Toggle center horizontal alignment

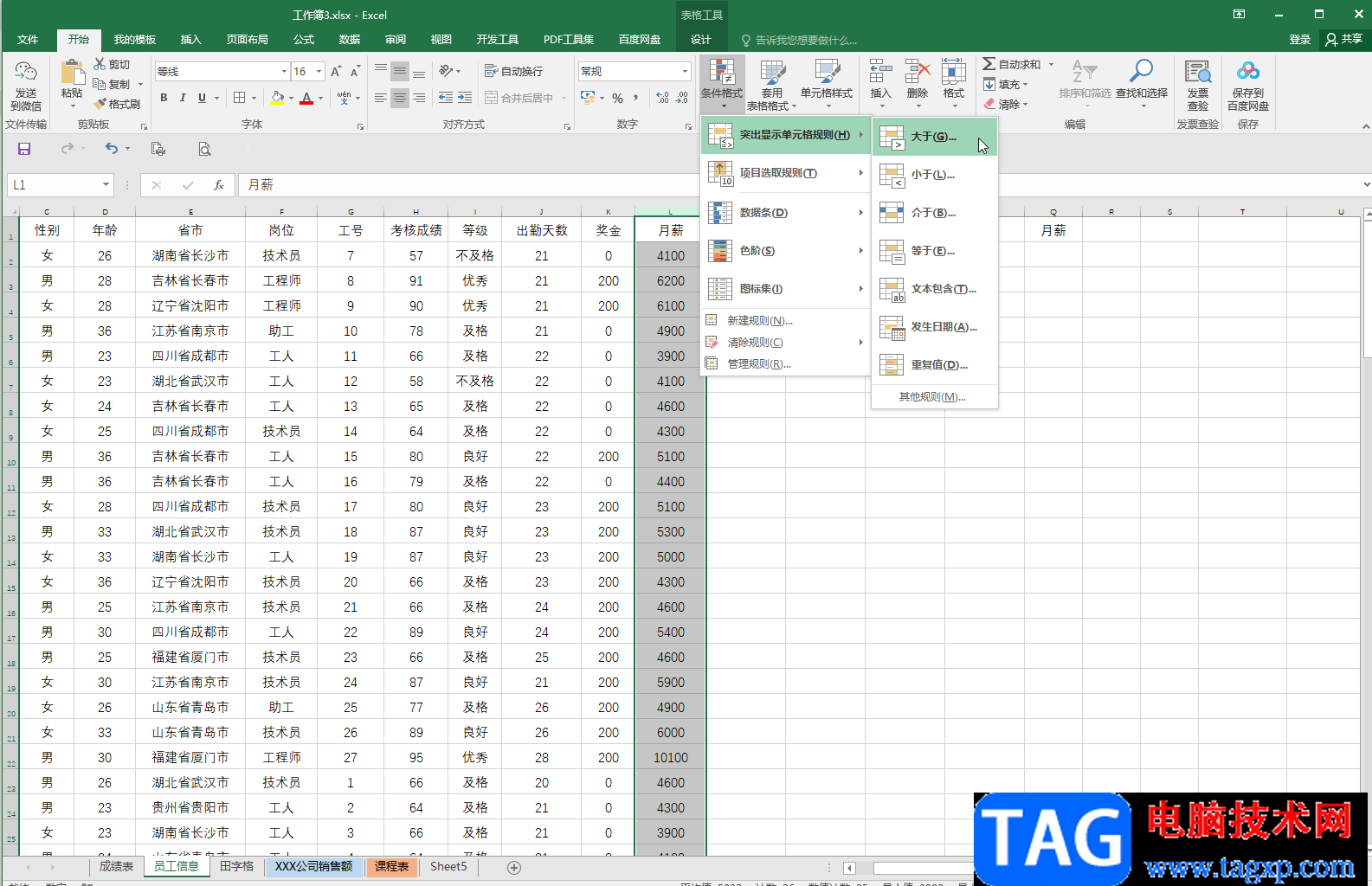tap(399, 98)
